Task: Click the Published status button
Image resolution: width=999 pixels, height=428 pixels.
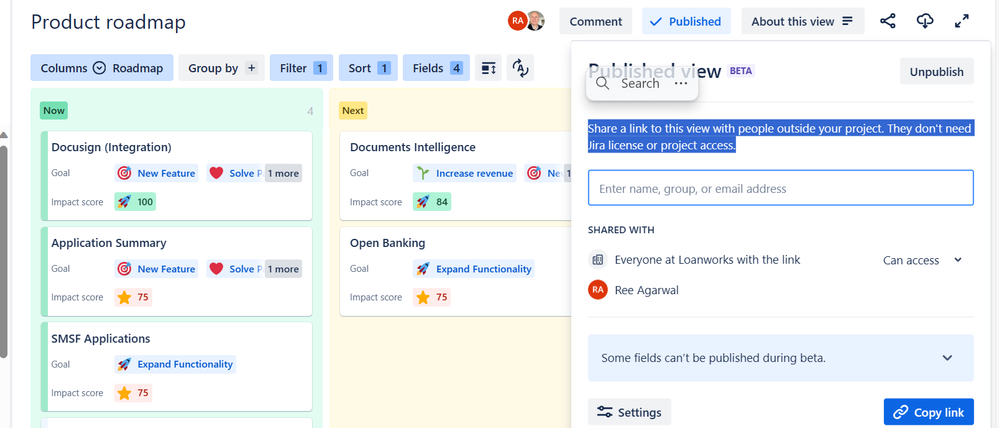Action: (x=686, y=21)
